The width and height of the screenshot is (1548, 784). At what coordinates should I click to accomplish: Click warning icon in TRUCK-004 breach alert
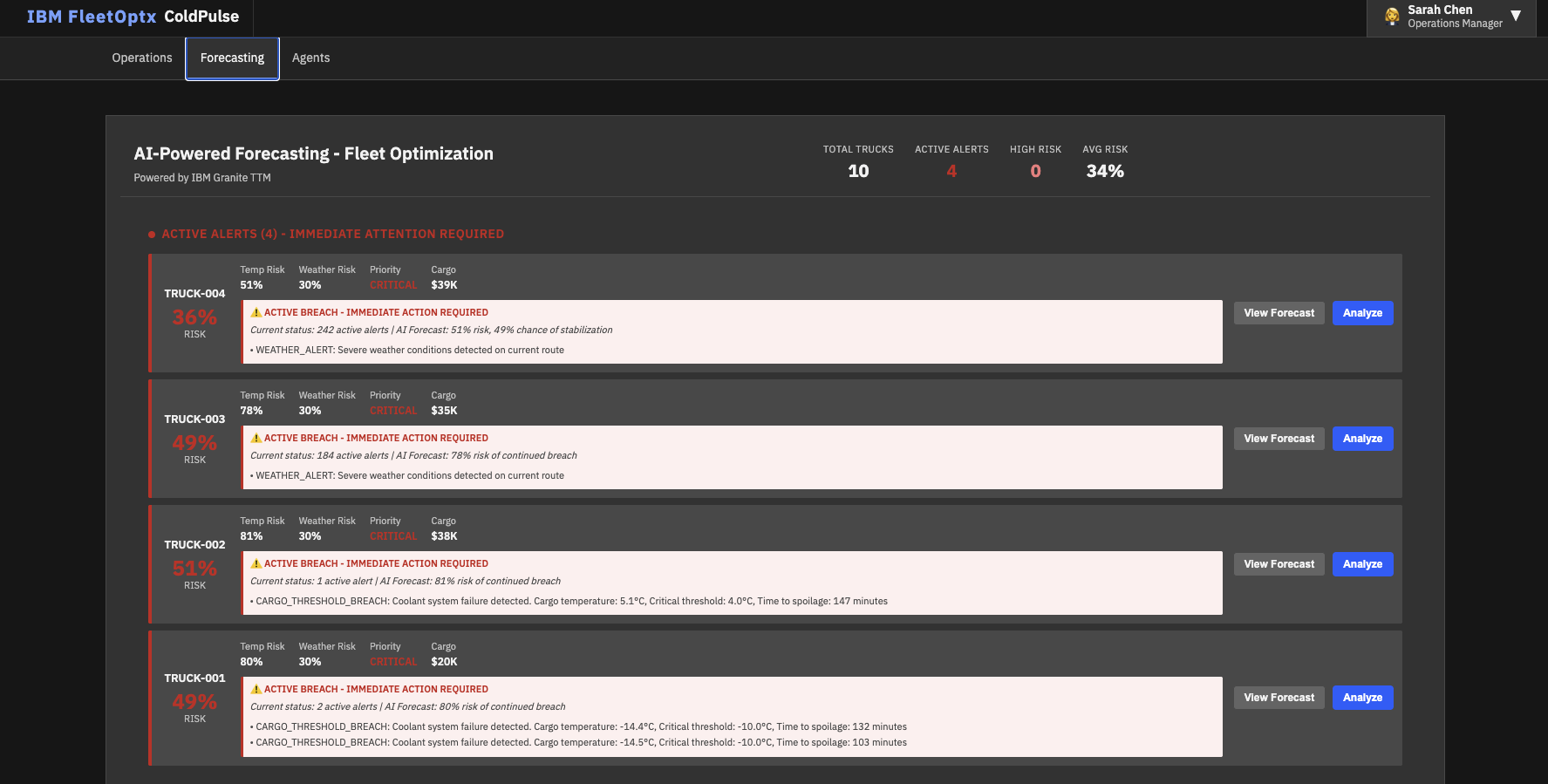[x=256, y=312]
